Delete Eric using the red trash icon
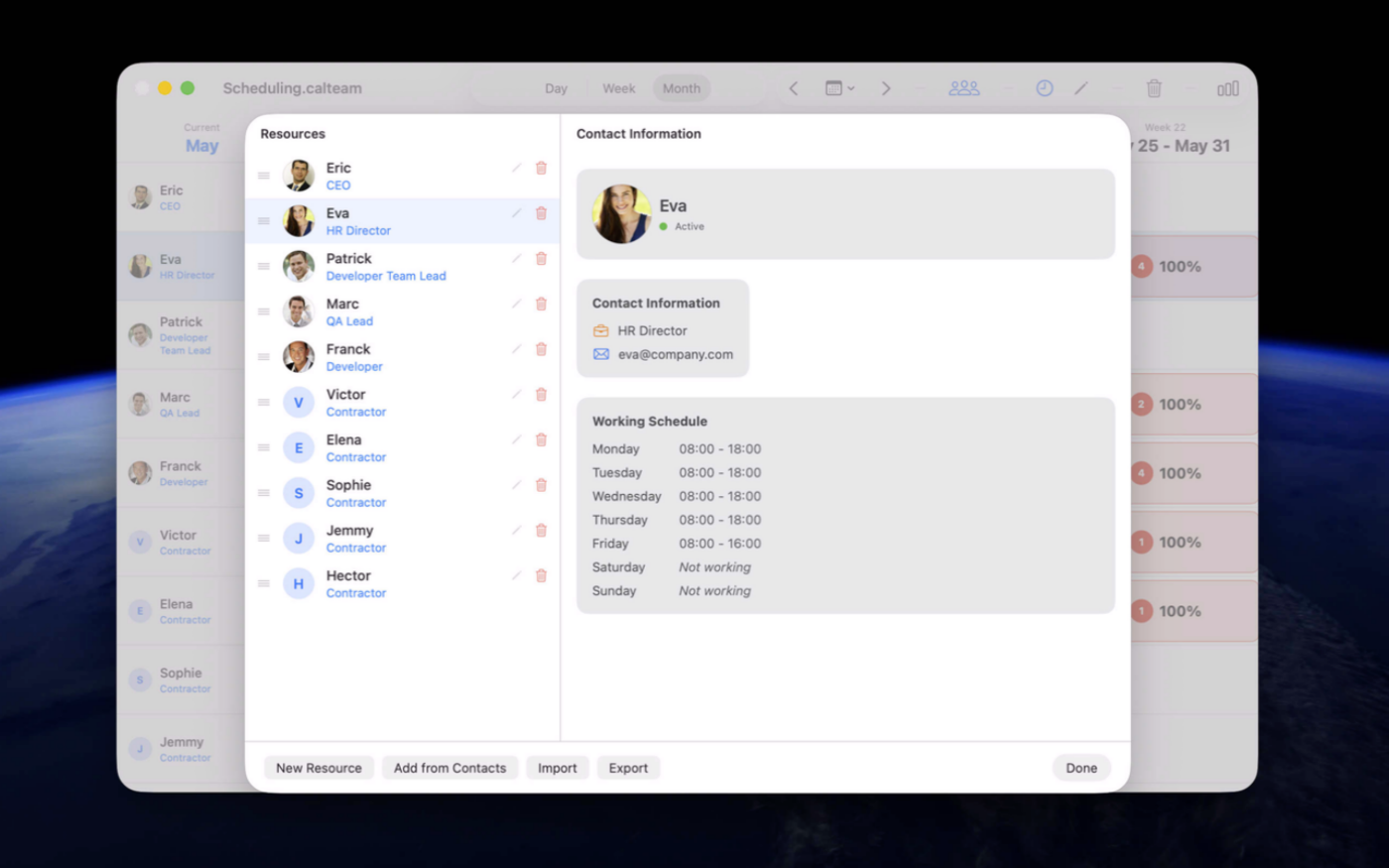 point(541,168)
